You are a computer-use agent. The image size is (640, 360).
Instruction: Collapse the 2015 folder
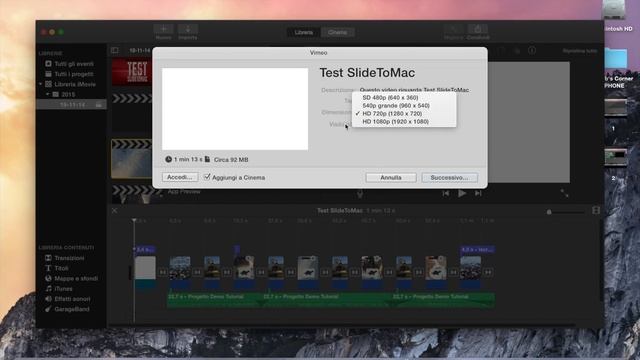coord(48,94)
